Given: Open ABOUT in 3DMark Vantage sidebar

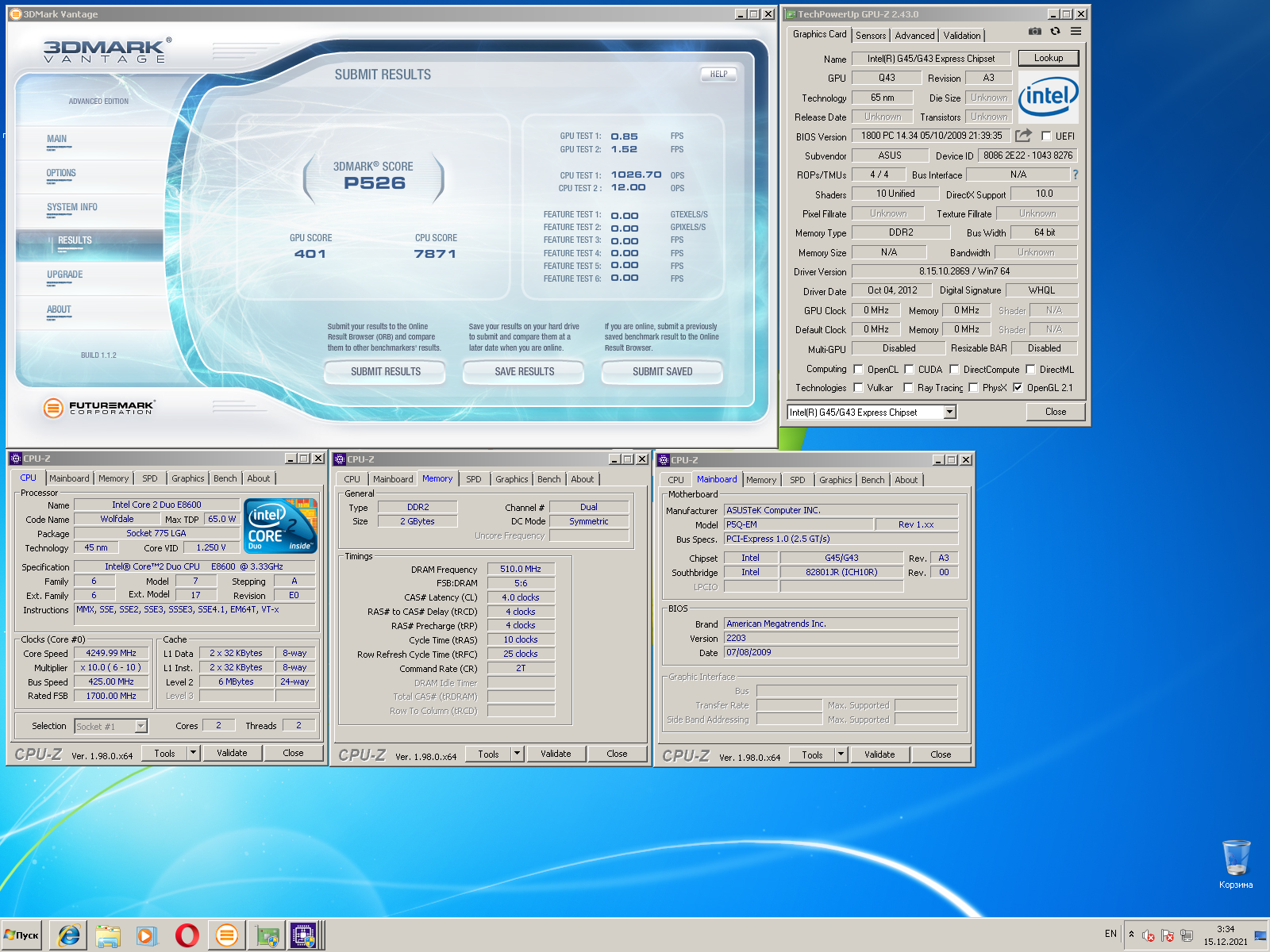Looking at the screenshot, I should [59, 309].
